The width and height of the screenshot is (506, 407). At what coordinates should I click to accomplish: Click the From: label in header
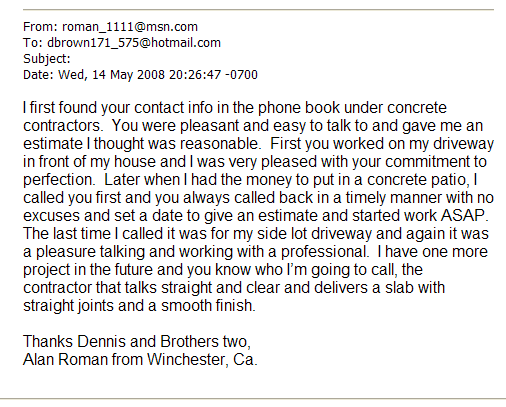pos(40,27)
